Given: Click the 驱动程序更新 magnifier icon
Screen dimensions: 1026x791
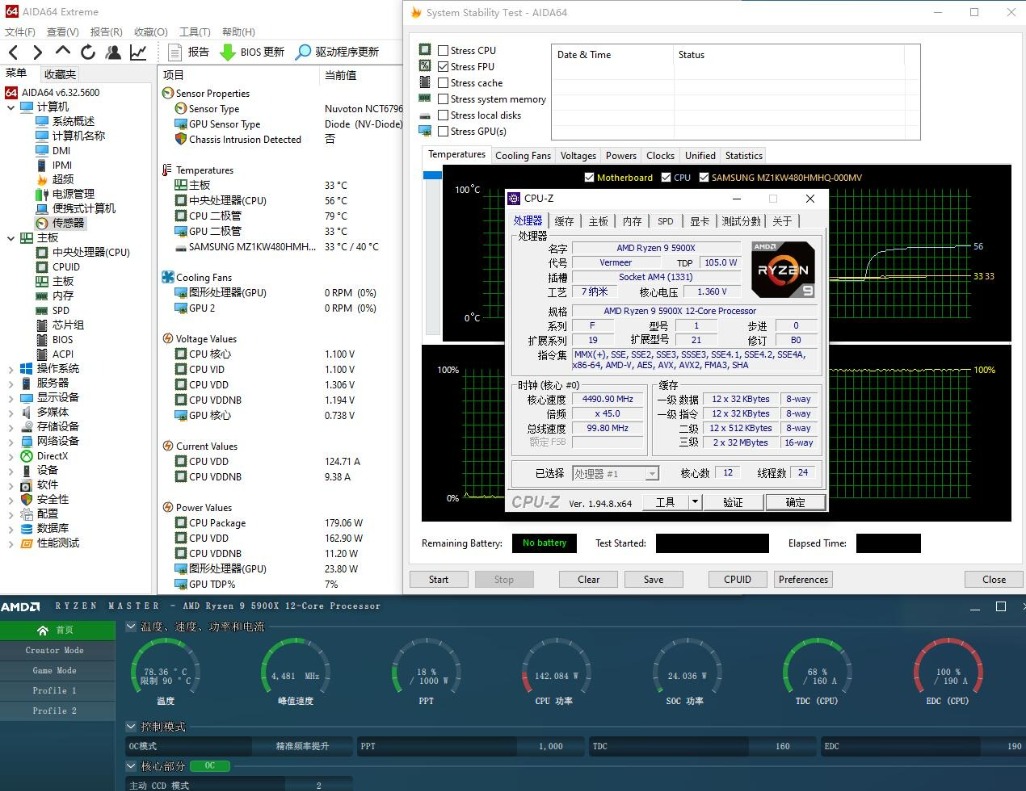Looking at the screenshot, I should (303, 52).
